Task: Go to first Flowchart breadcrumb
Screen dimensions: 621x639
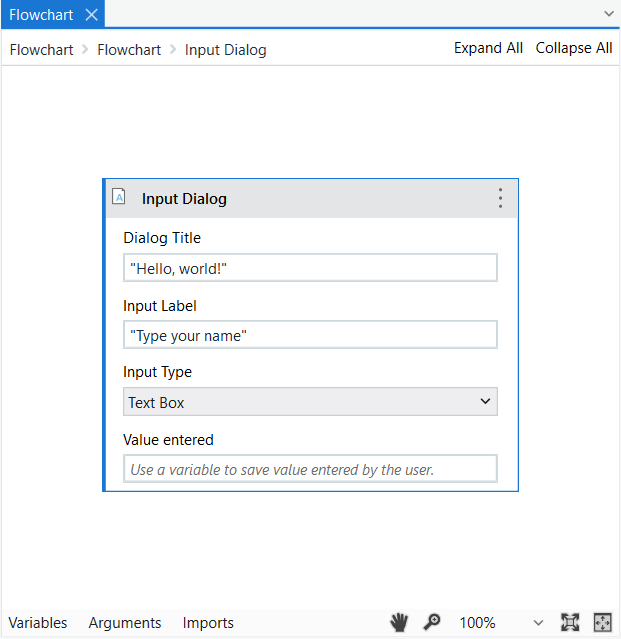Action: (41, 50)
